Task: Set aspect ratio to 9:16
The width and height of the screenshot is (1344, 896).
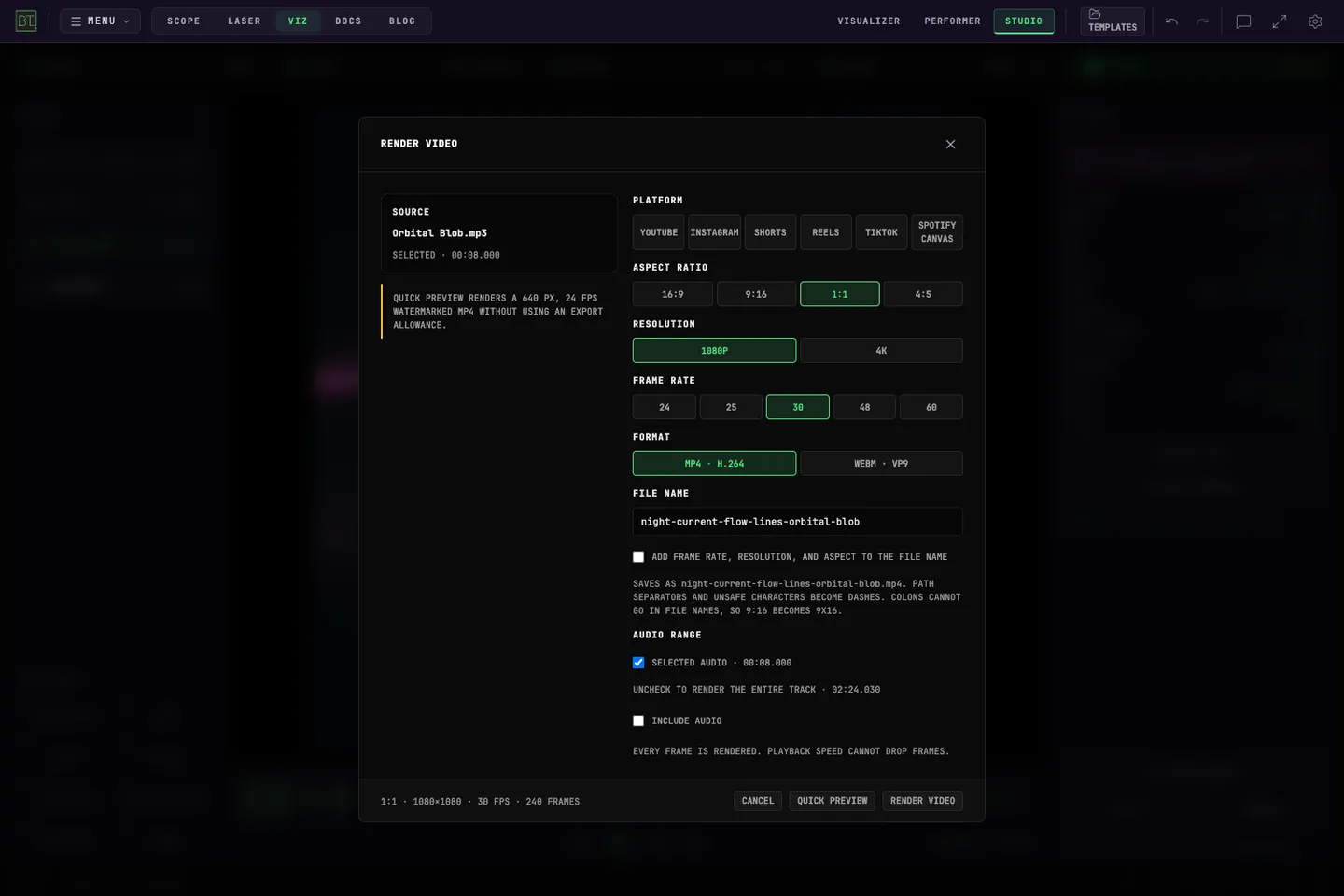Action: [756, 294]
